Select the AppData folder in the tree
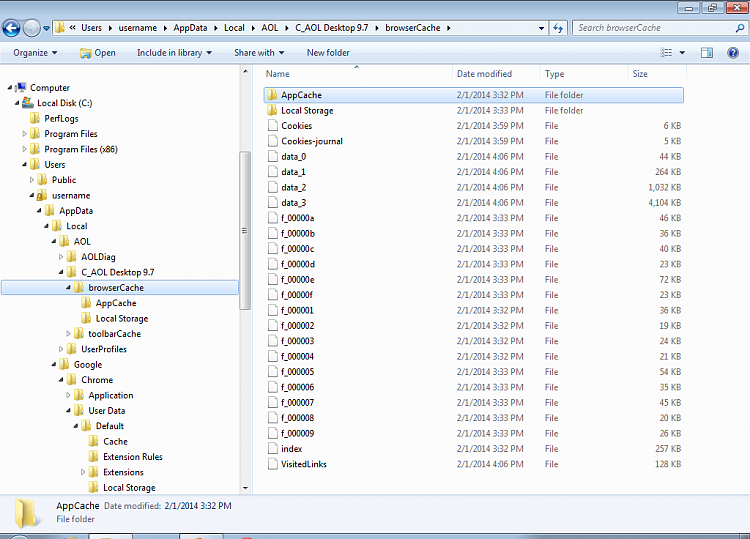The height and width of the screenshot is (539, 750). tap(76, 211)
